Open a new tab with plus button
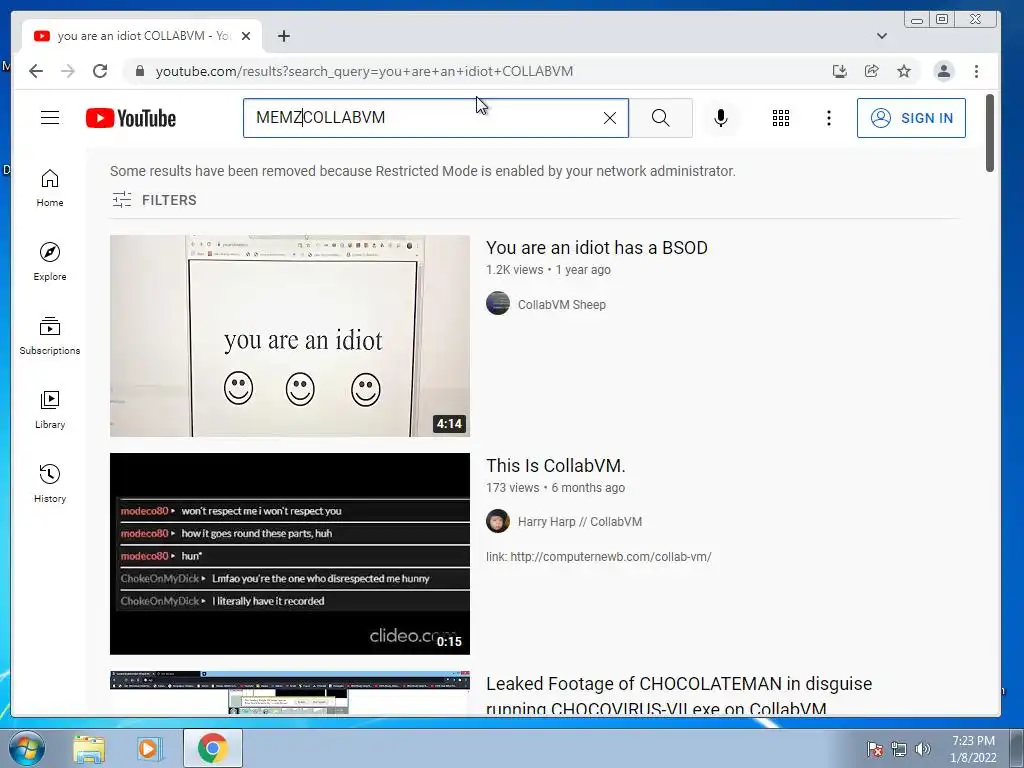Screen dimensions: 1024x768 click(283, 36)
